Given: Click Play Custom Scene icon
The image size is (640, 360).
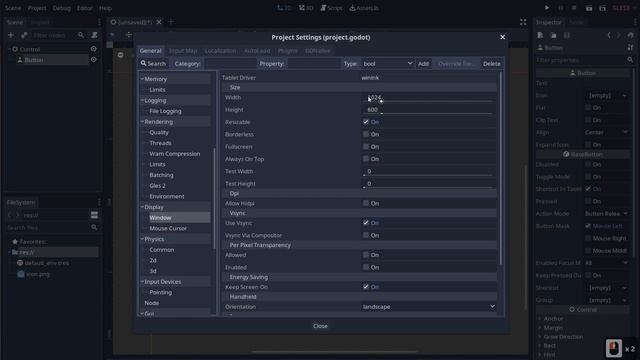Looking at the screenshot, I should tap(602, 8).
